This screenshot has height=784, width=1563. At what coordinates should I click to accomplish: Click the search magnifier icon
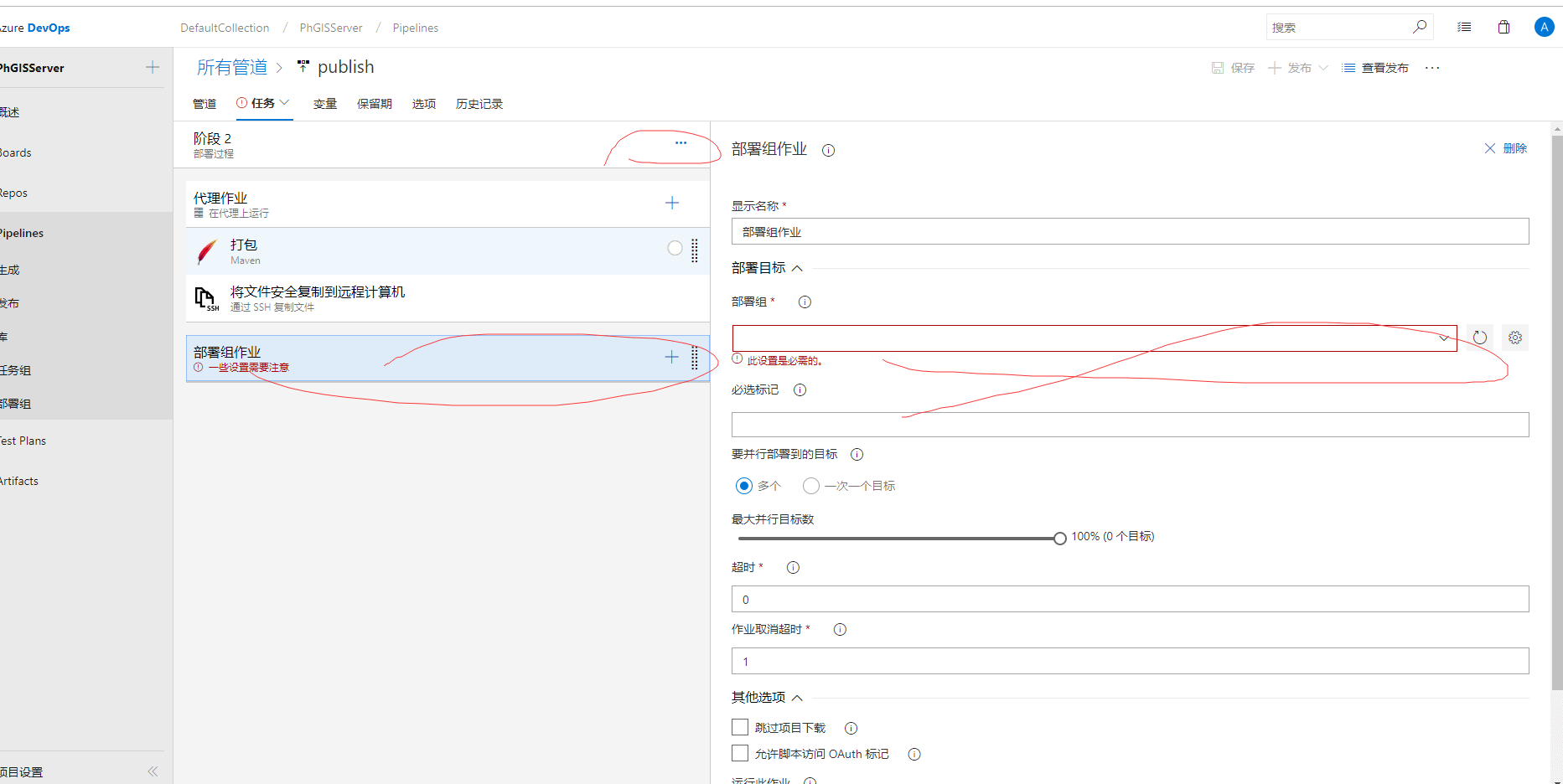tap(1419, 27)
